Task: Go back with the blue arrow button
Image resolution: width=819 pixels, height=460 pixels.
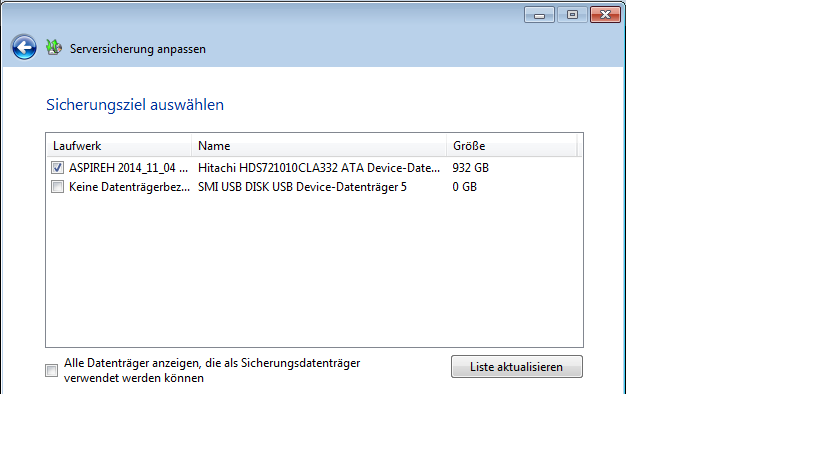Action: (24, 48)
